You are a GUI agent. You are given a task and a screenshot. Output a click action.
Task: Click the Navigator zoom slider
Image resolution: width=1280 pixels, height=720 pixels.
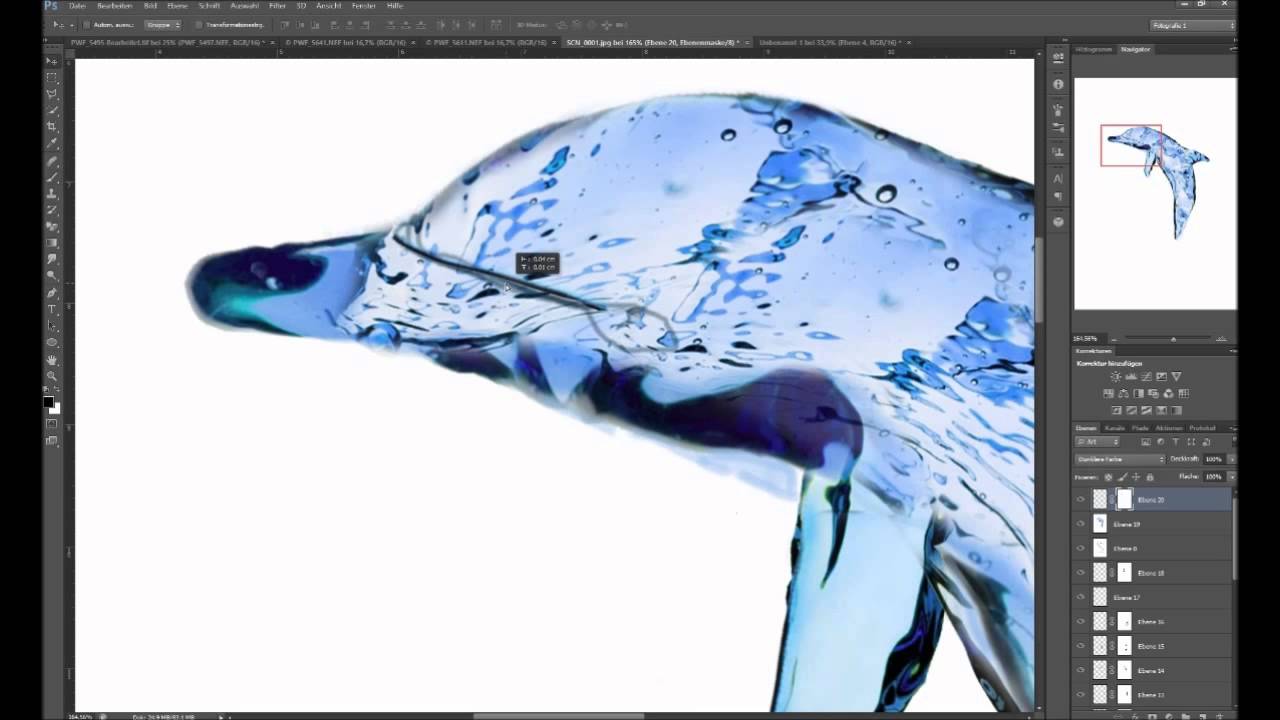point(1173,339)
